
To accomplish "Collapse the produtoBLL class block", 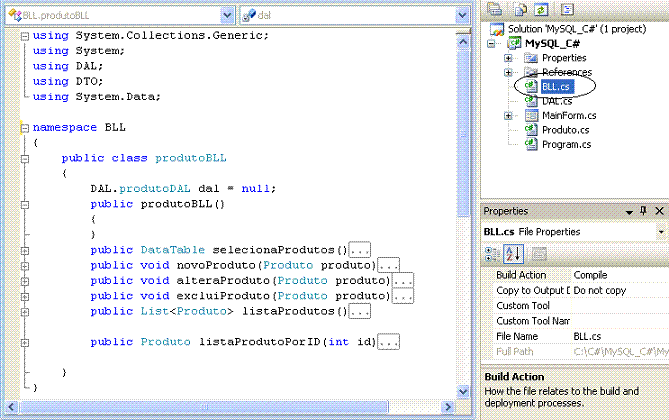I will [25, 159].
